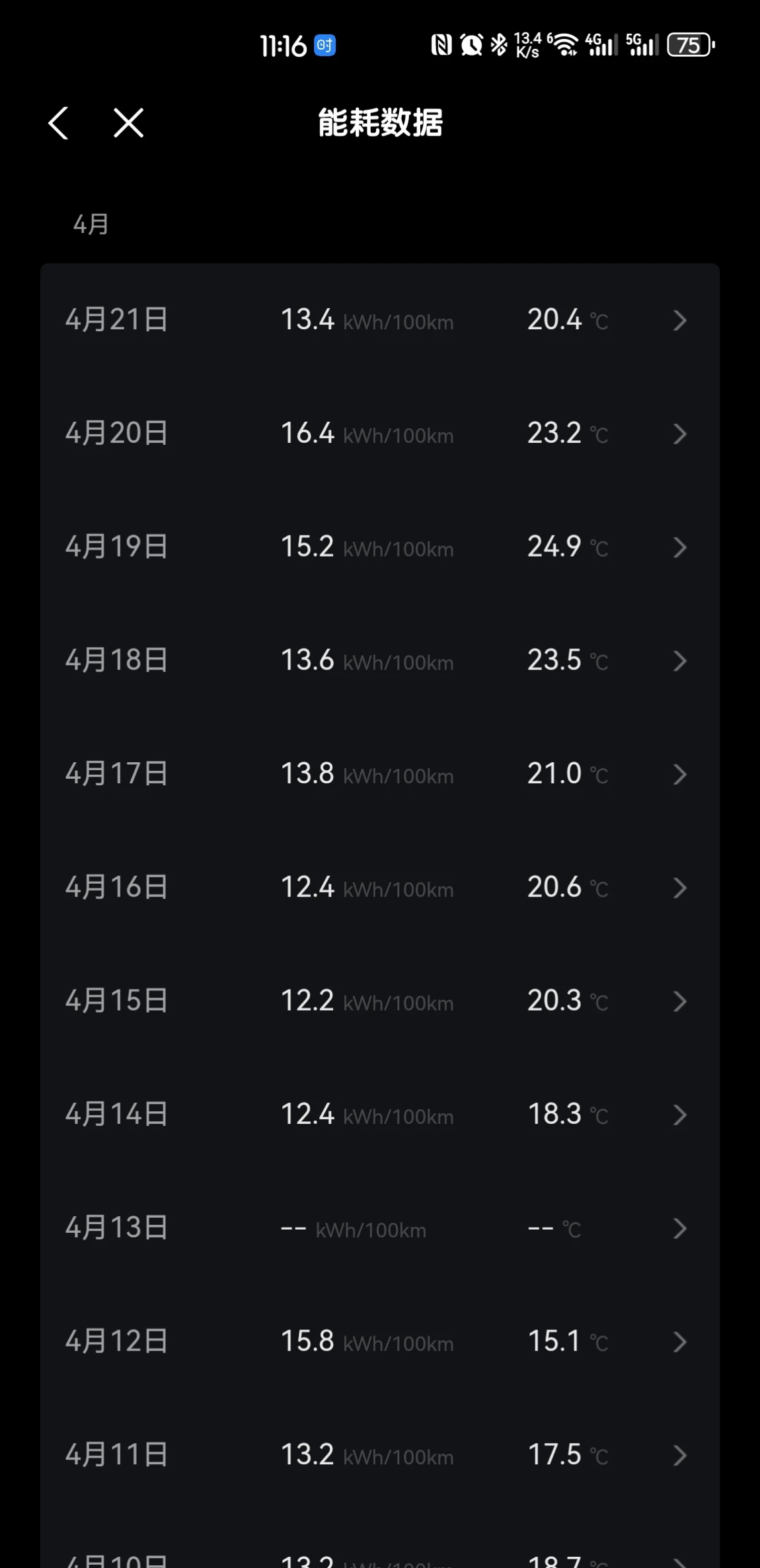This screenshot has height=1568, width=760.
Task: Tap the 18.3 ℃ temperature value
Action: coord(567,1115)
